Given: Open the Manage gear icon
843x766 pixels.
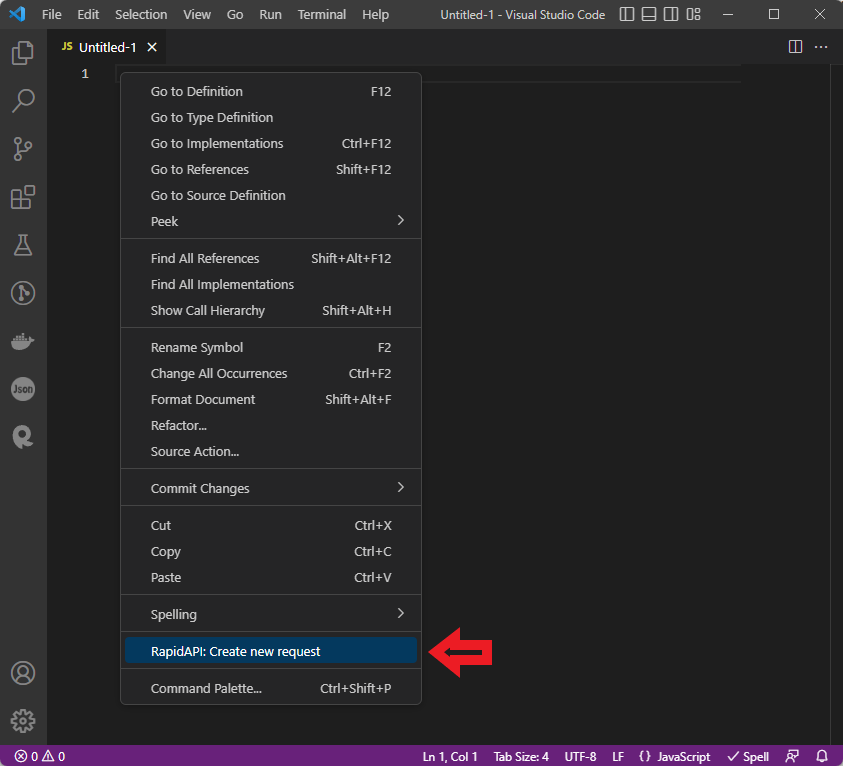Looking at the screenshot, I should (23, 721).
